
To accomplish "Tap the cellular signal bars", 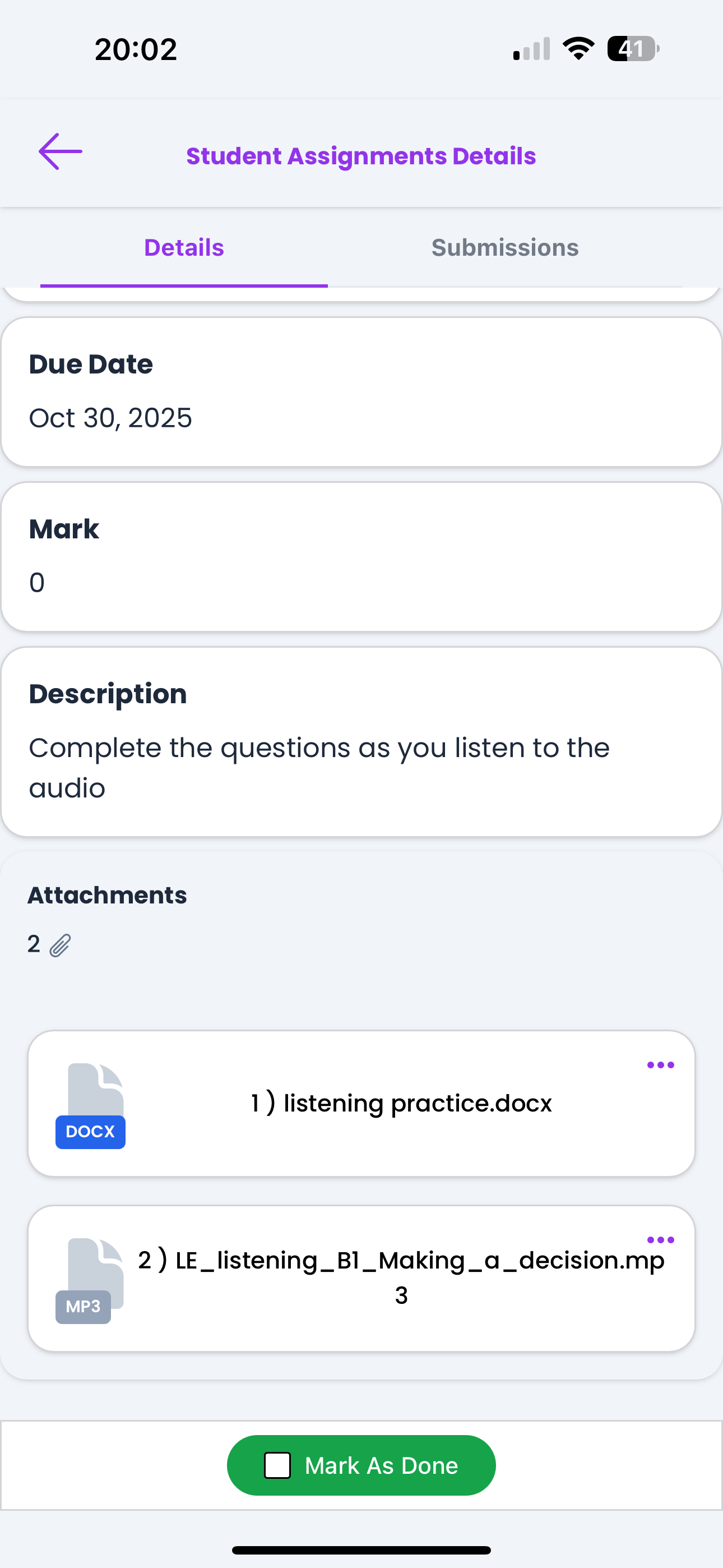I will pos(531,49).
